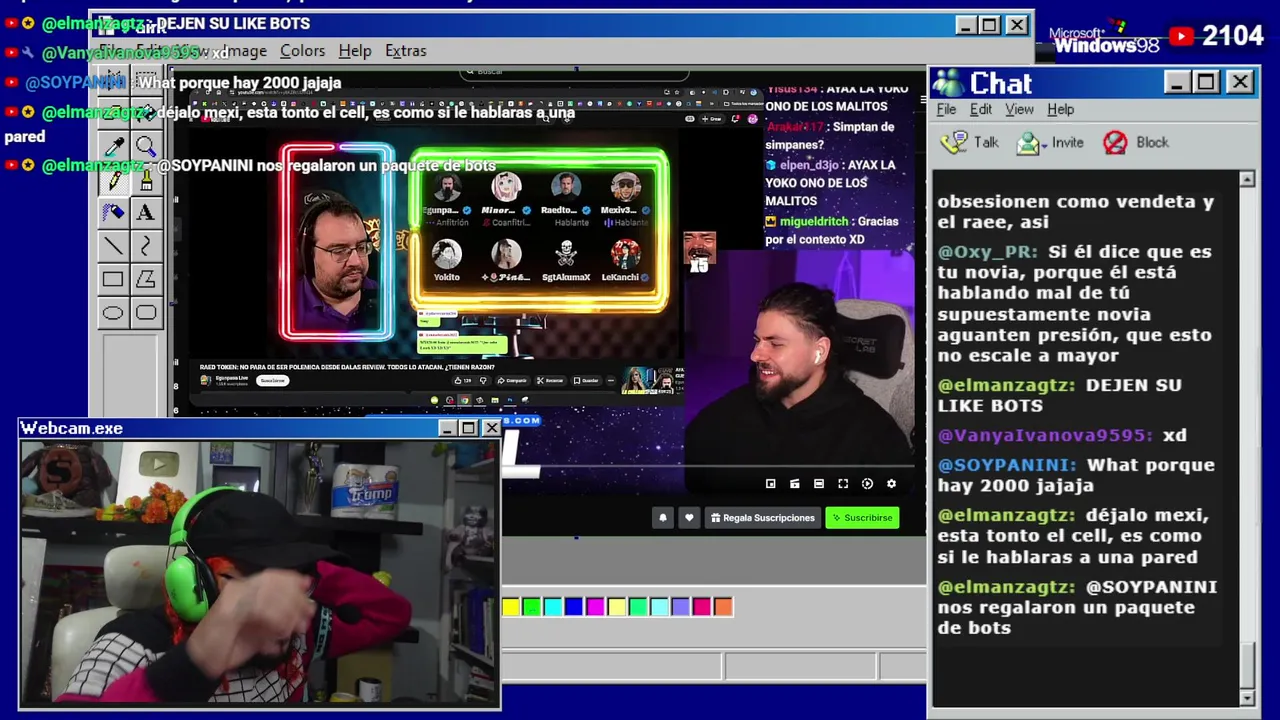Select the Airbrush spray tool
Image resolution: width=1280 pixels, height=720 pixels.
tap(113, 213)
